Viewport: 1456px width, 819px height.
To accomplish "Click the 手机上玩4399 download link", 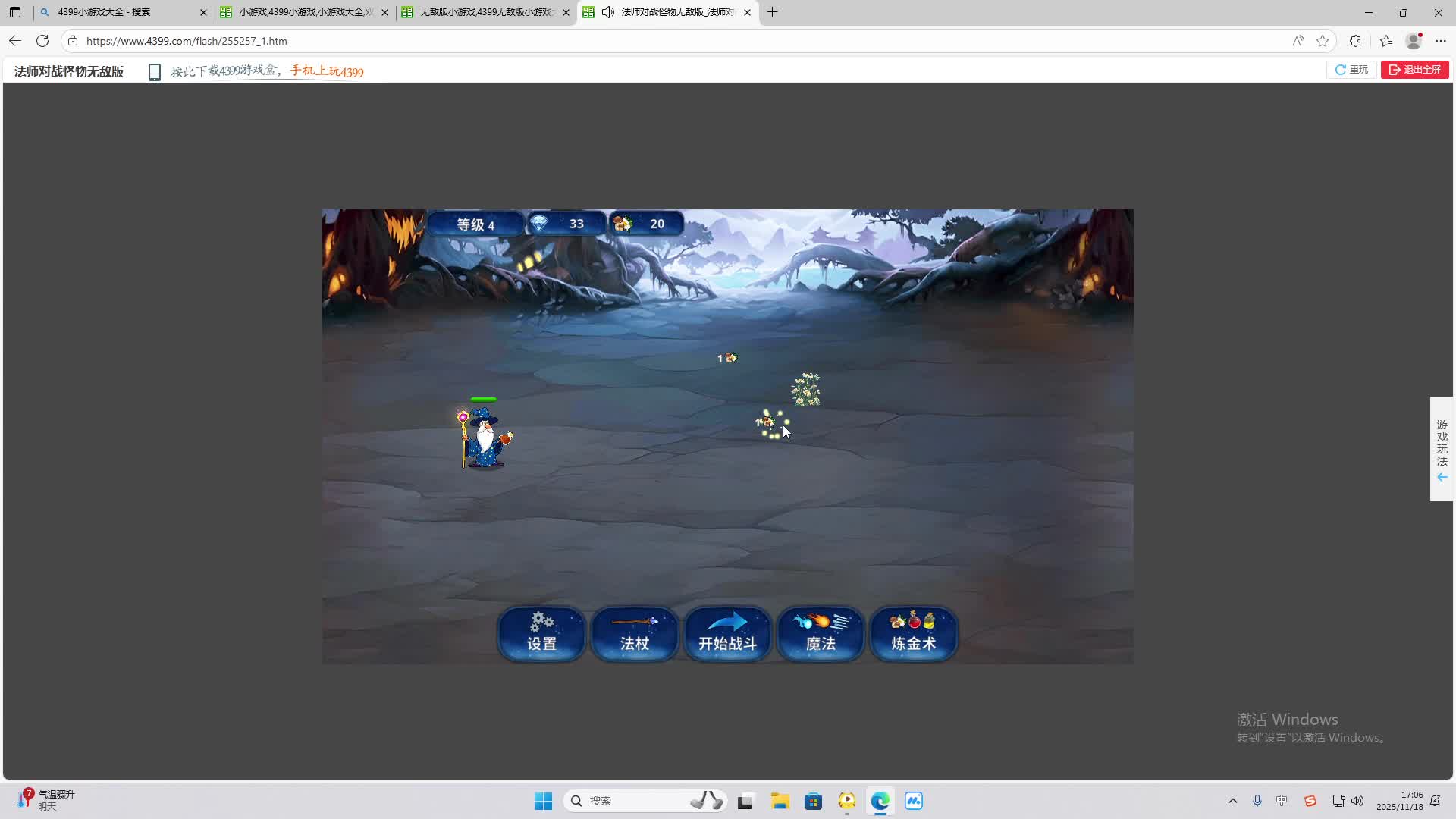I will coord(326,71).
